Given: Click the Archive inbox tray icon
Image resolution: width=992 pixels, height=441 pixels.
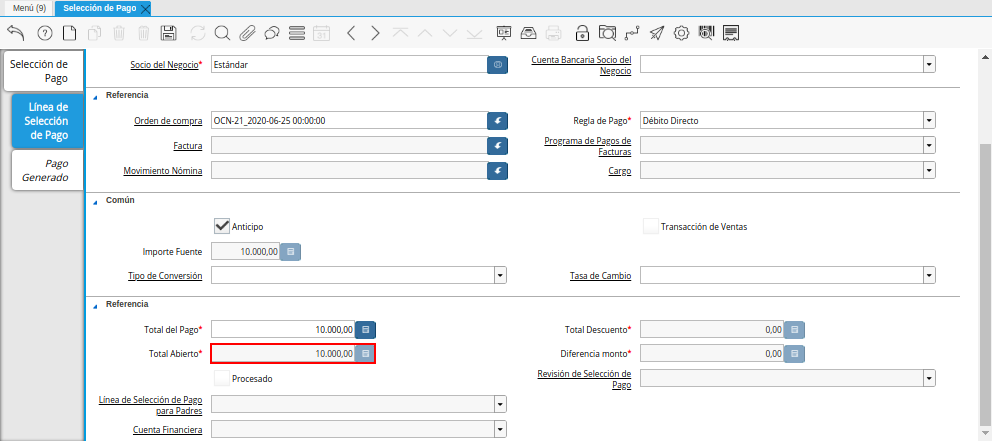Looking at the screenshot, I should point(528,33).
